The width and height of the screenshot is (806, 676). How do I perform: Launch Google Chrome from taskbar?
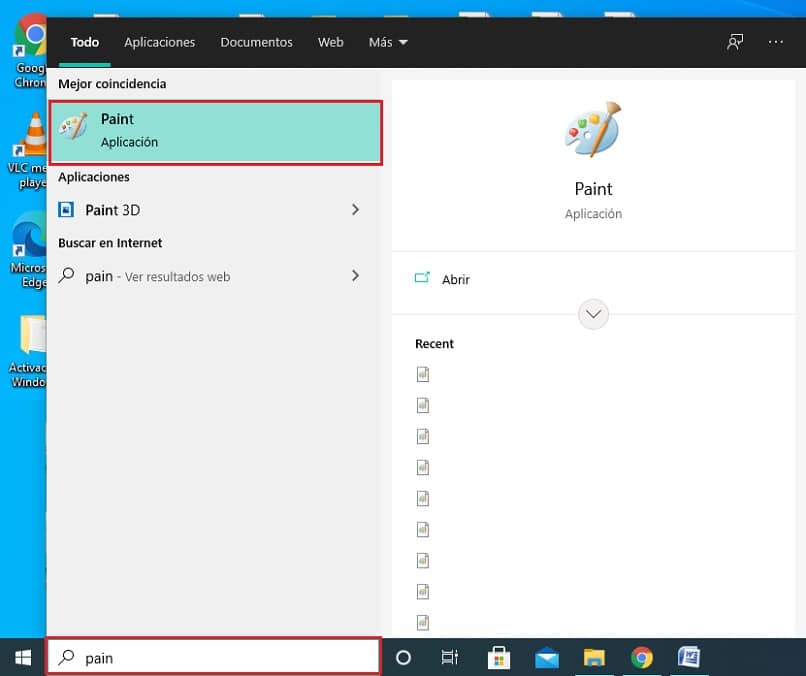tap(642, 657)
